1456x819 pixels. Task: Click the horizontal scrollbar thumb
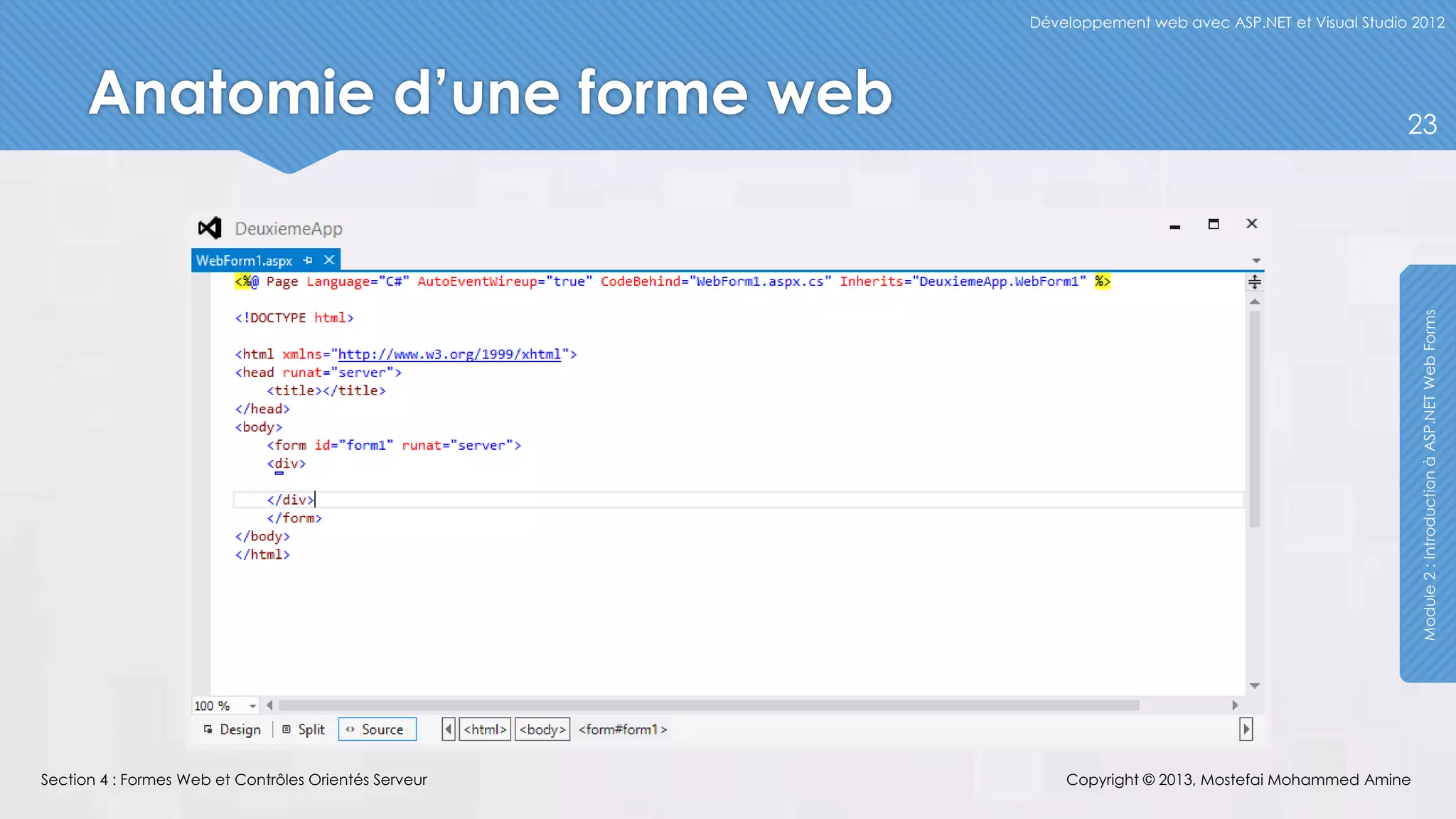(709, 705)
